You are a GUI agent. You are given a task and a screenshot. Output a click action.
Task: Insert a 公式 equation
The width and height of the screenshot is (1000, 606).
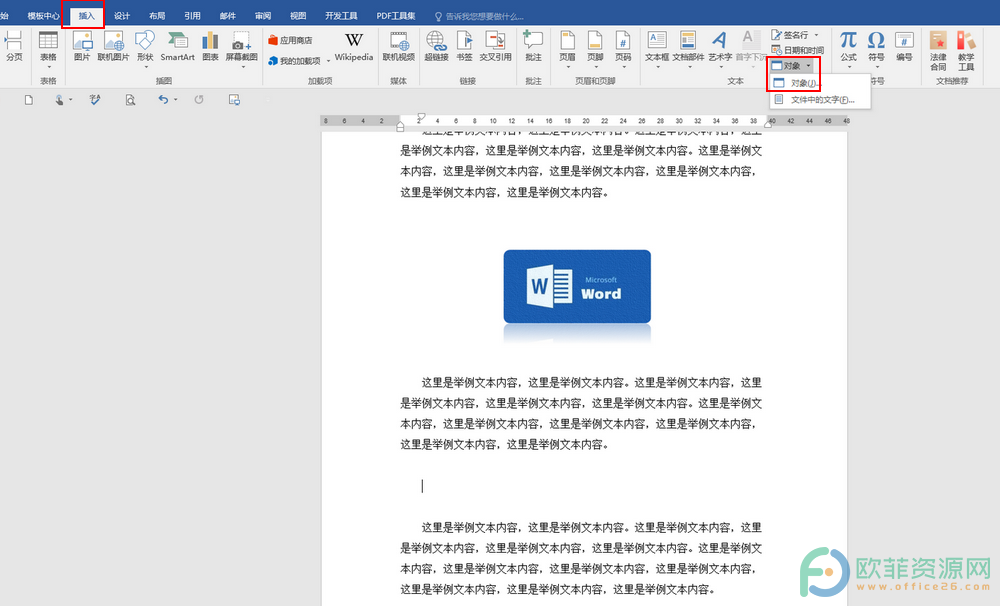[x=848, y=48]
